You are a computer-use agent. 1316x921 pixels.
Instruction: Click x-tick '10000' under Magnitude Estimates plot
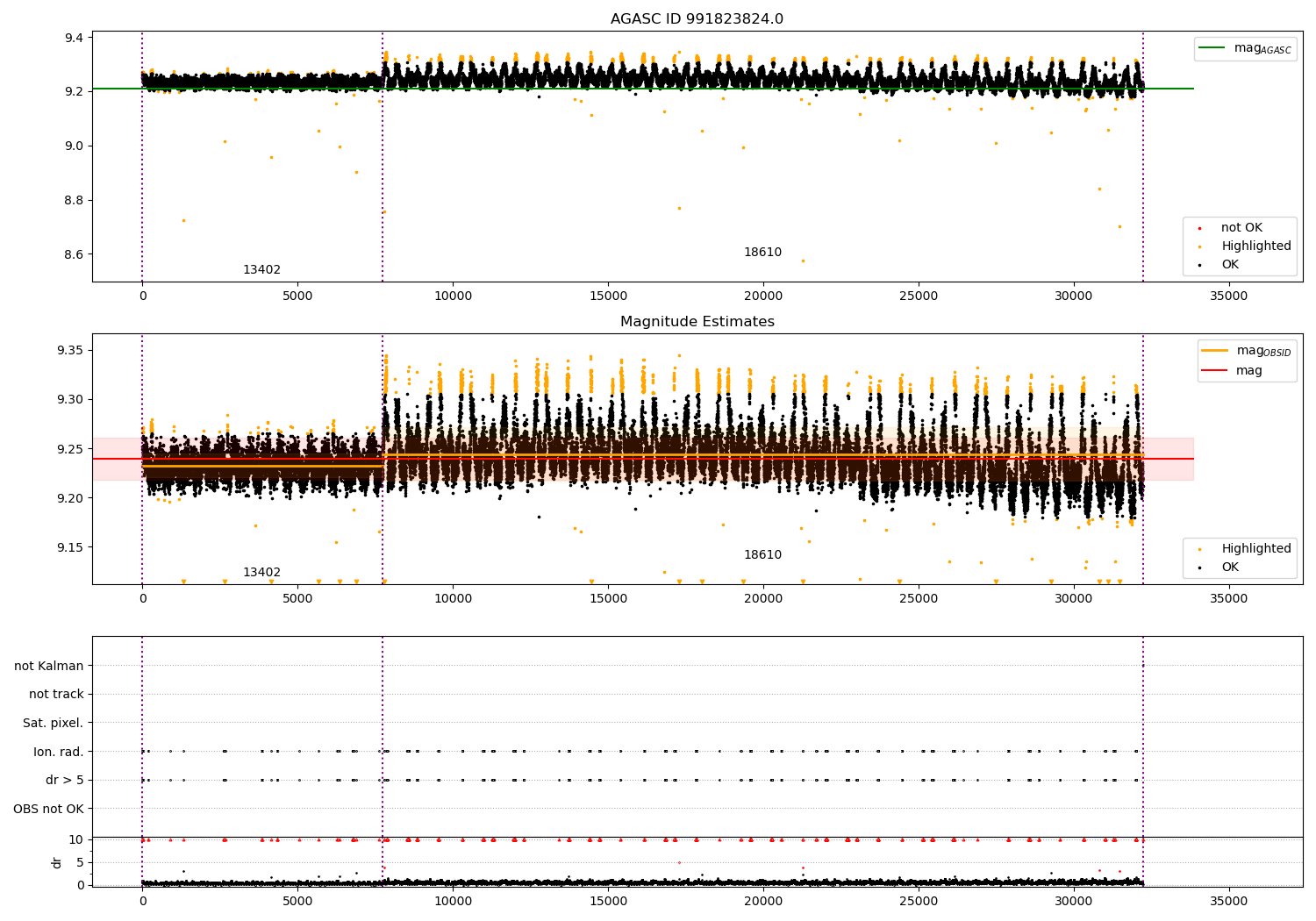(x=453, y=599)
